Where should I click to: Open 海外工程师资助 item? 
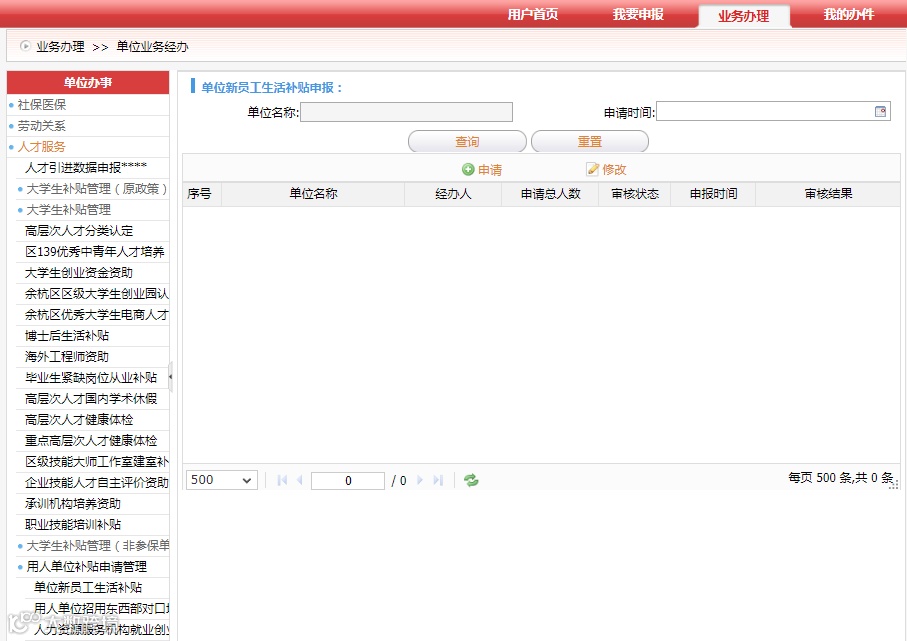(x=67, y=356)
